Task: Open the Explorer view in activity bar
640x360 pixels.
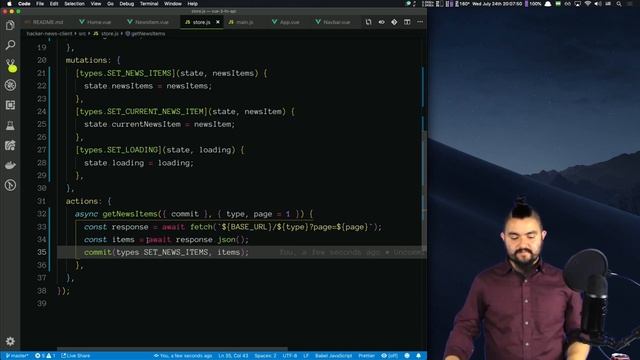Action: tap(10, 25)
